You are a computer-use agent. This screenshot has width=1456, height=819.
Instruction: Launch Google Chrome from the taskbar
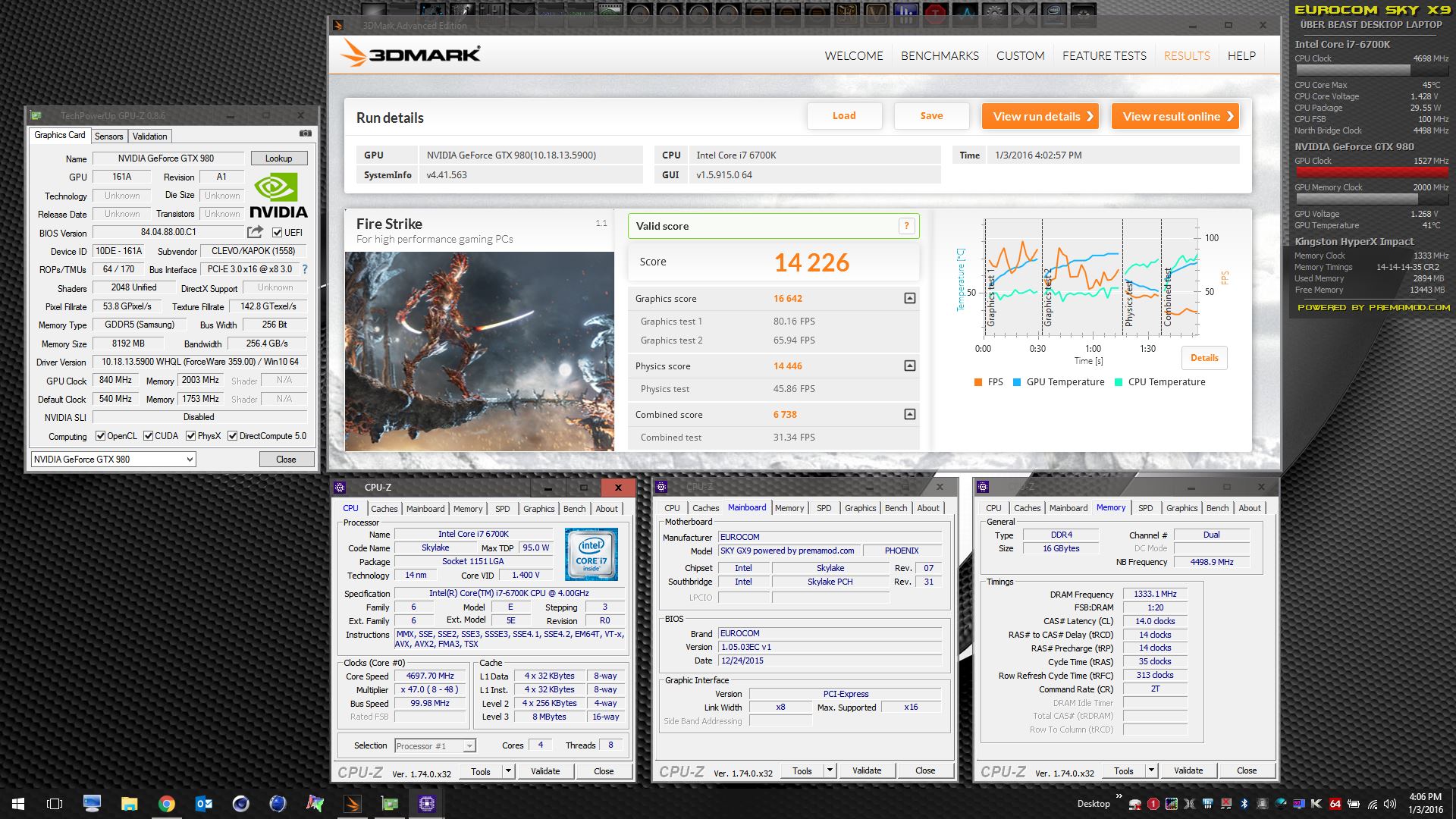(x=166, y=804)
